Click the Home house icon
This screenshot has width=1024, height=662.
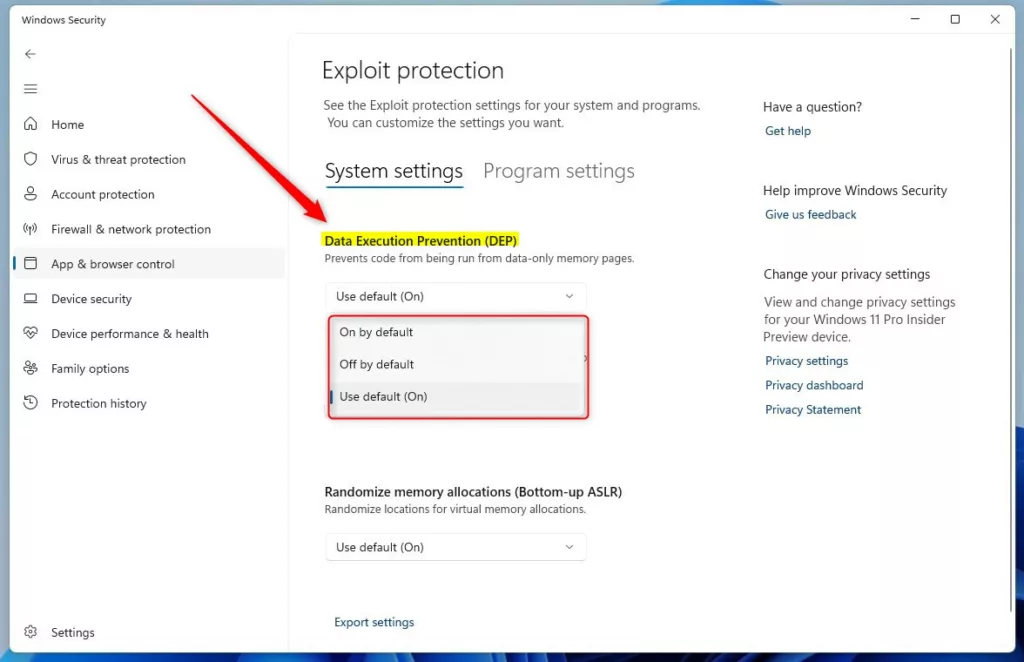[x=30, y=124]
